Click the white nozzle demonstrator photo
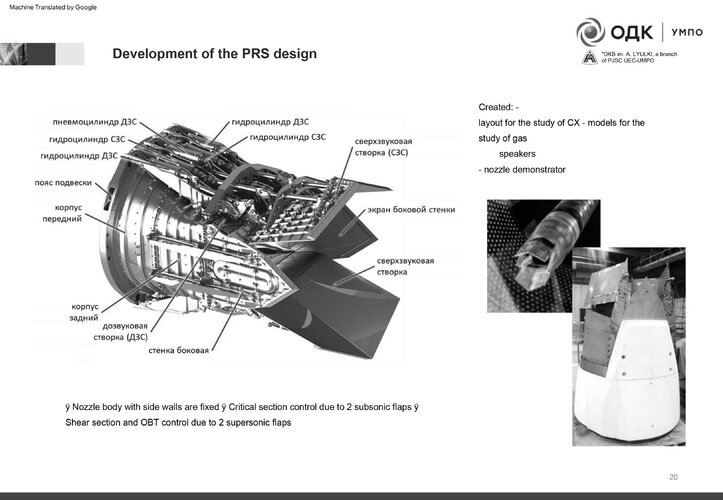 pos(629,346)
